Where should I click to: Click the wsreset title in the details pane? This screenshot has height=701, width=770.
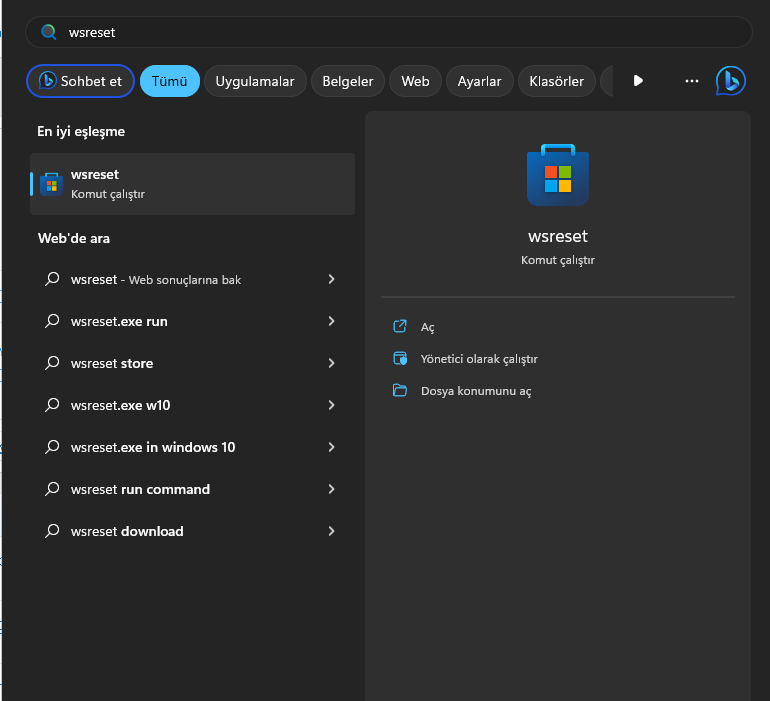point(558,236)
